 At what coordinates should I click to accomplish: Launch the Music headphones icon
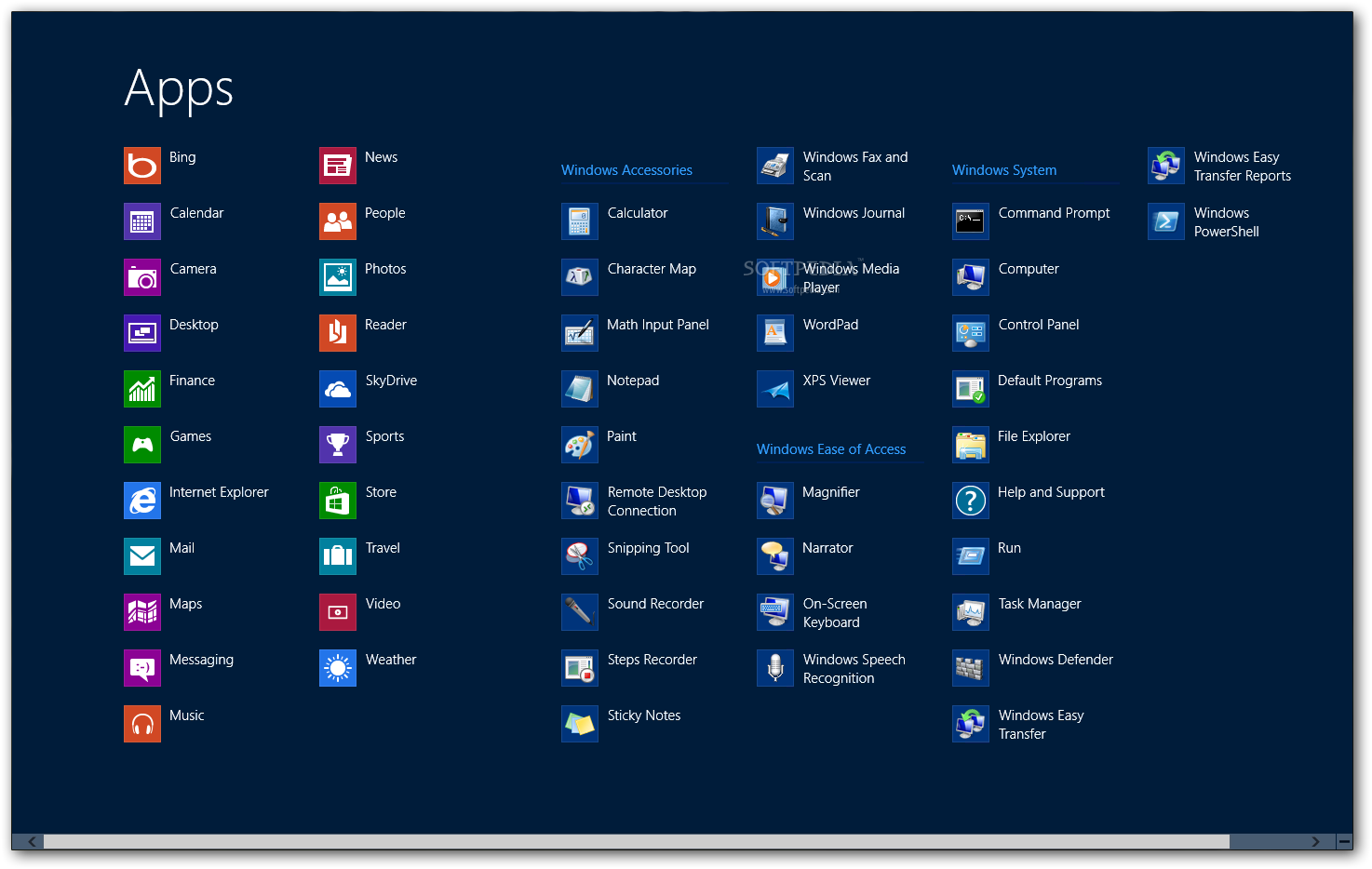(142, 724)
